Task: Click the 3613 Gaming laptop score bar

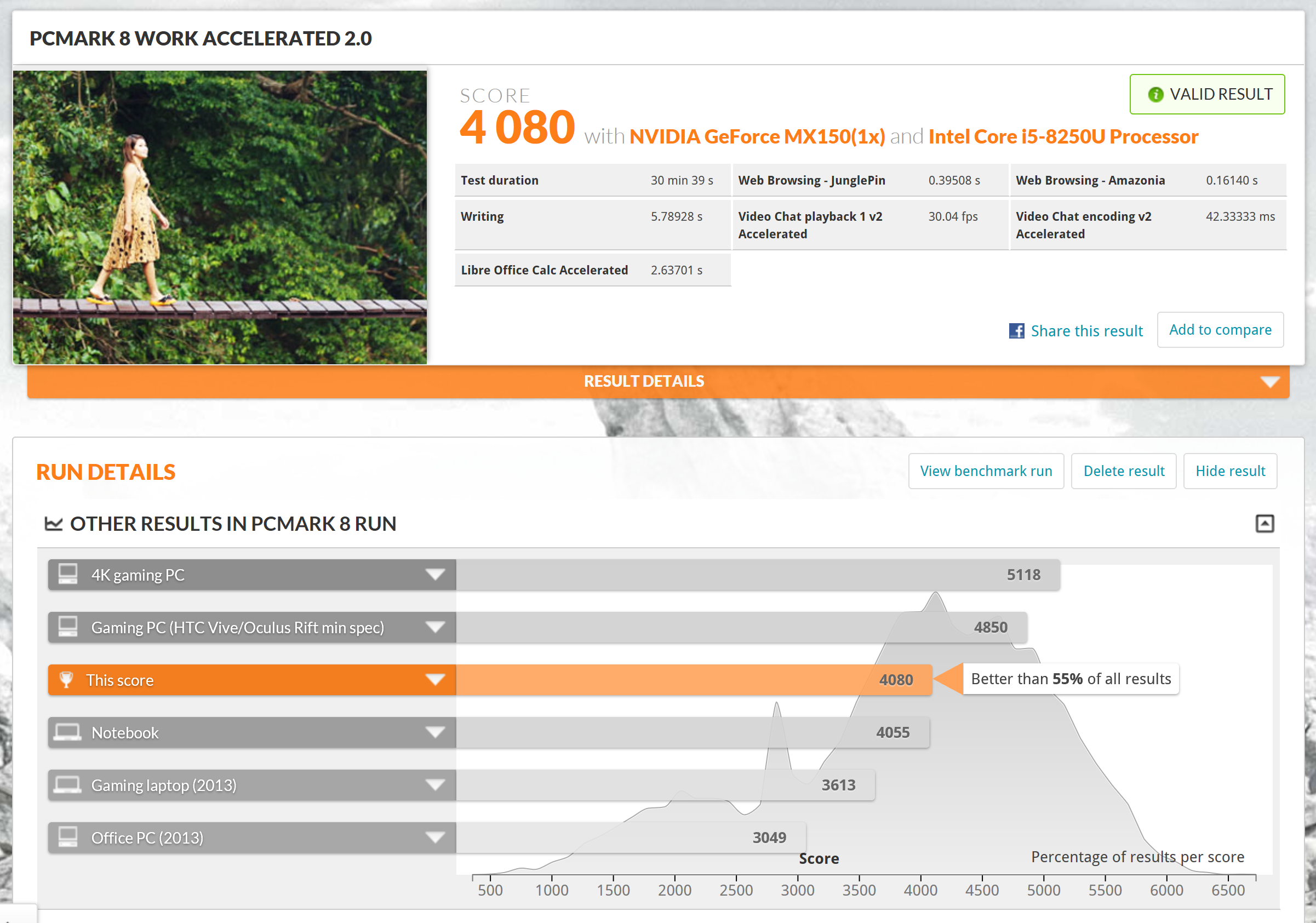Action: 666,785
